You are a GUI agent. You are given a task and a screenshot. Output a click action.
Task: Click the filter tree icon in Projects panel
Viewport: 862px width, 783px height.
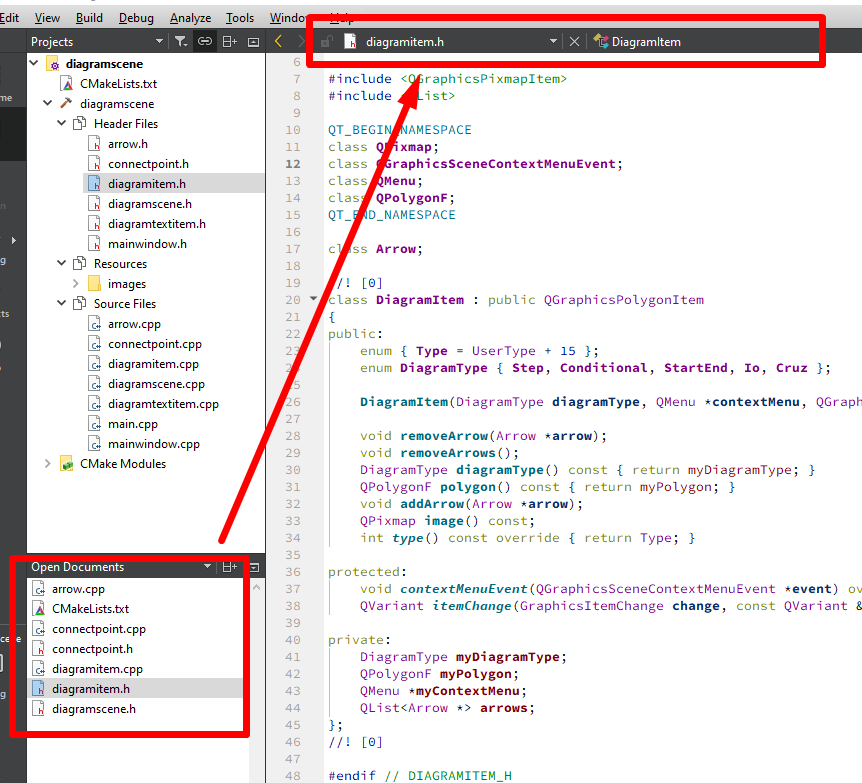coord(180,42)
